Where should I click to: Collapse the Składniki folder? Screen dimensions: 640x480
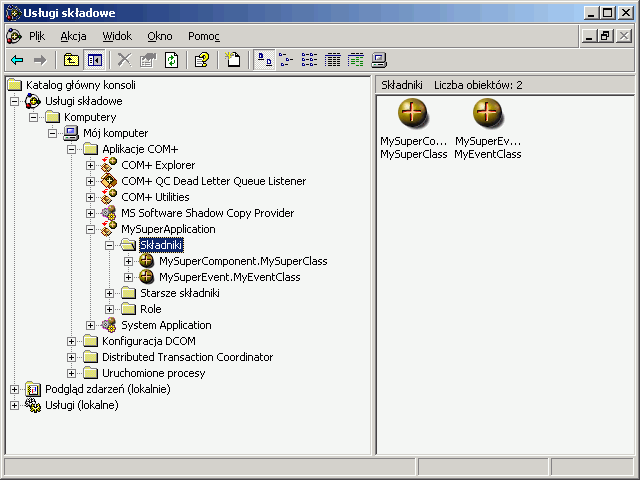109,245
